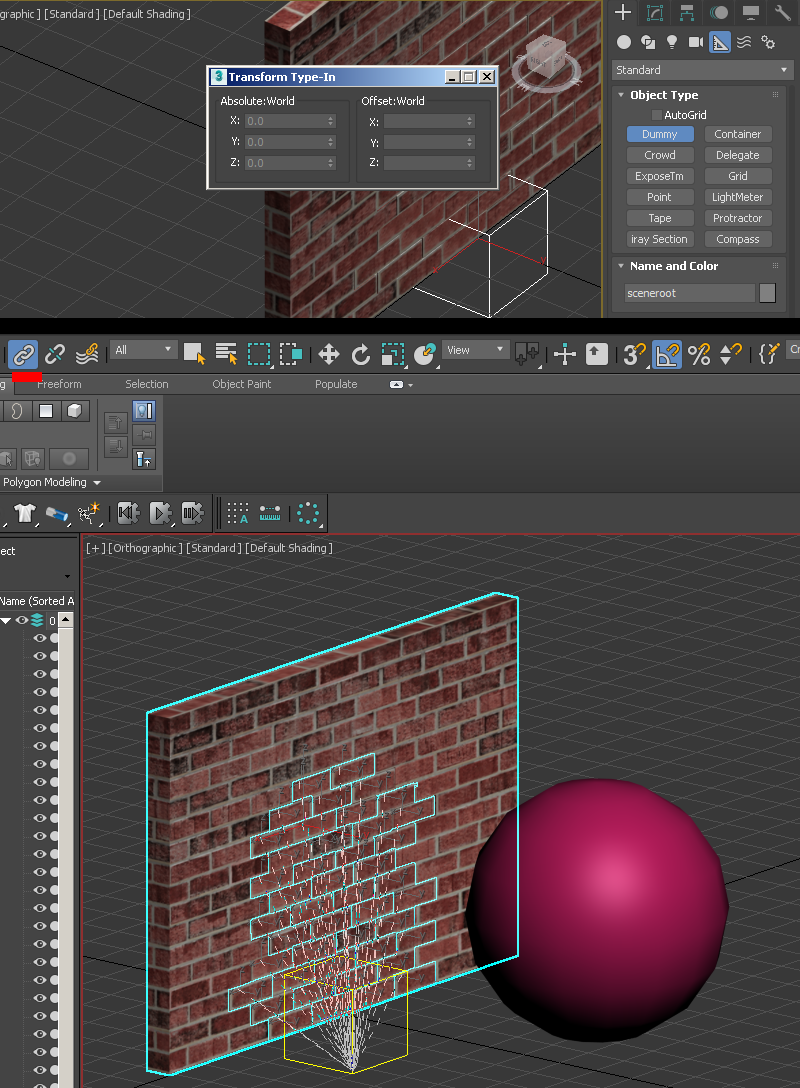
Task: Open Edit Named Selection Sets icon
Action: tap(768, 355)
